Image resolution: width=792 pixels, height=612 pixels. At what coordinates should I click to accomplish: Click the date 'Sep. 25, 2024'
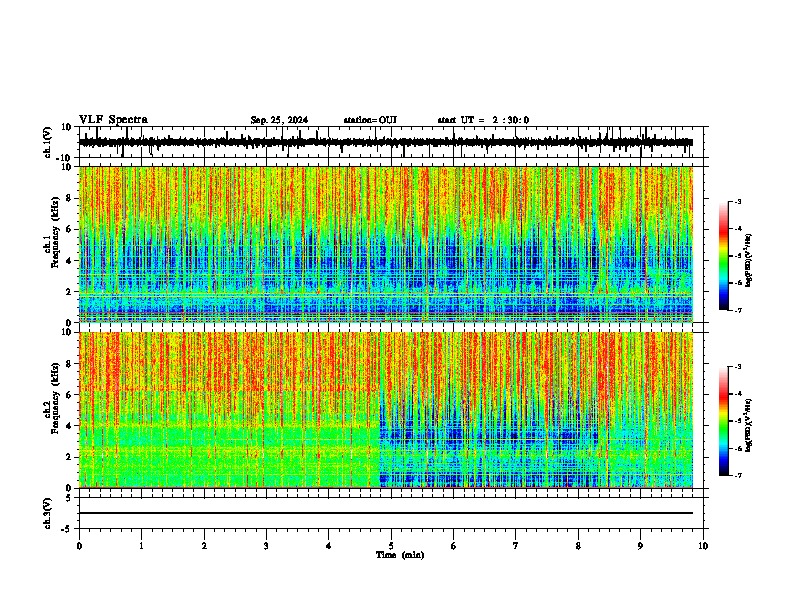[x=279, y=120]
